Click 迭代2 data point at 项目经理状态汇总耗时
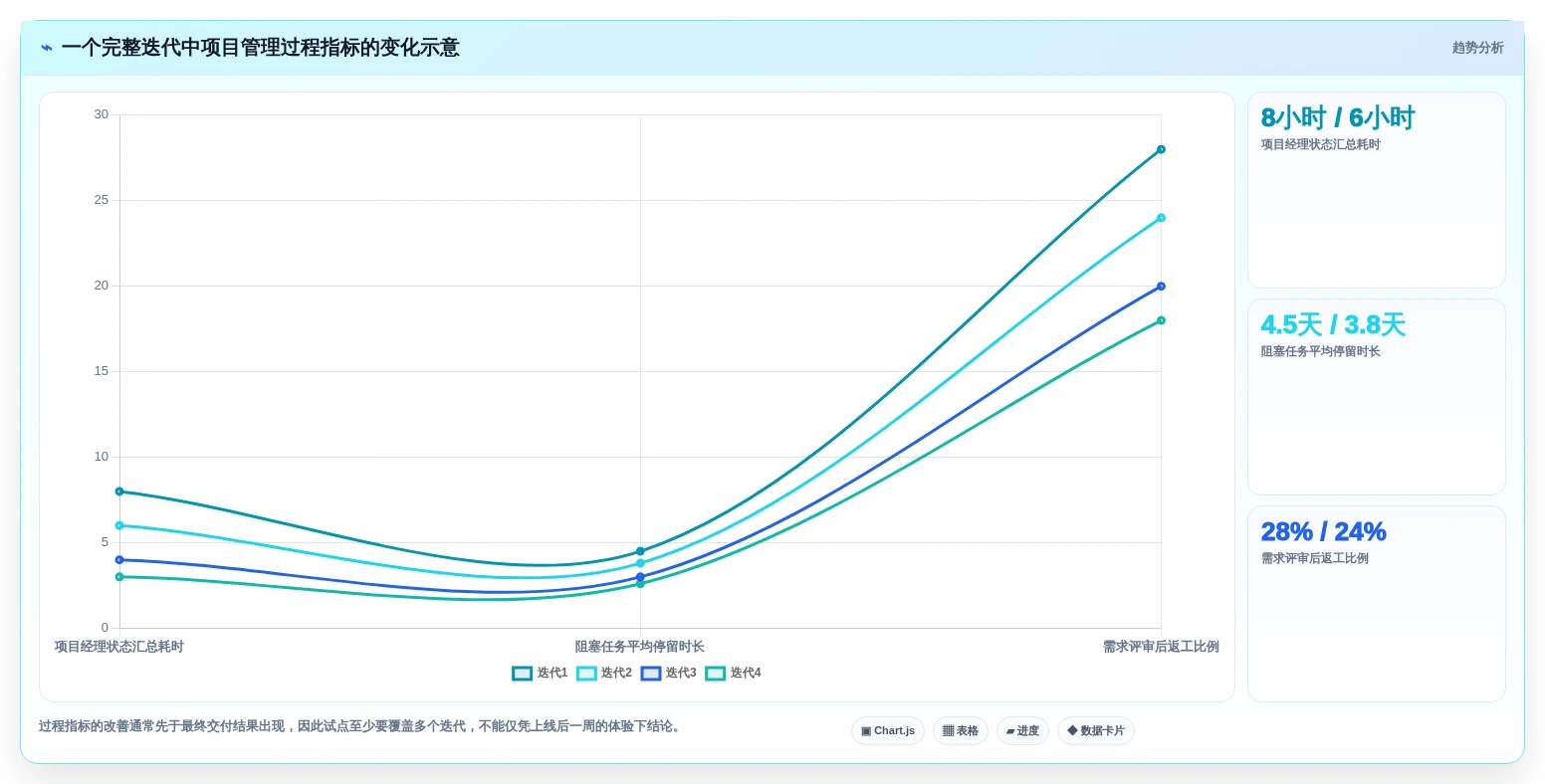Image resolution: width=1545 pixels, height=784 pixels. click(119, 525)
